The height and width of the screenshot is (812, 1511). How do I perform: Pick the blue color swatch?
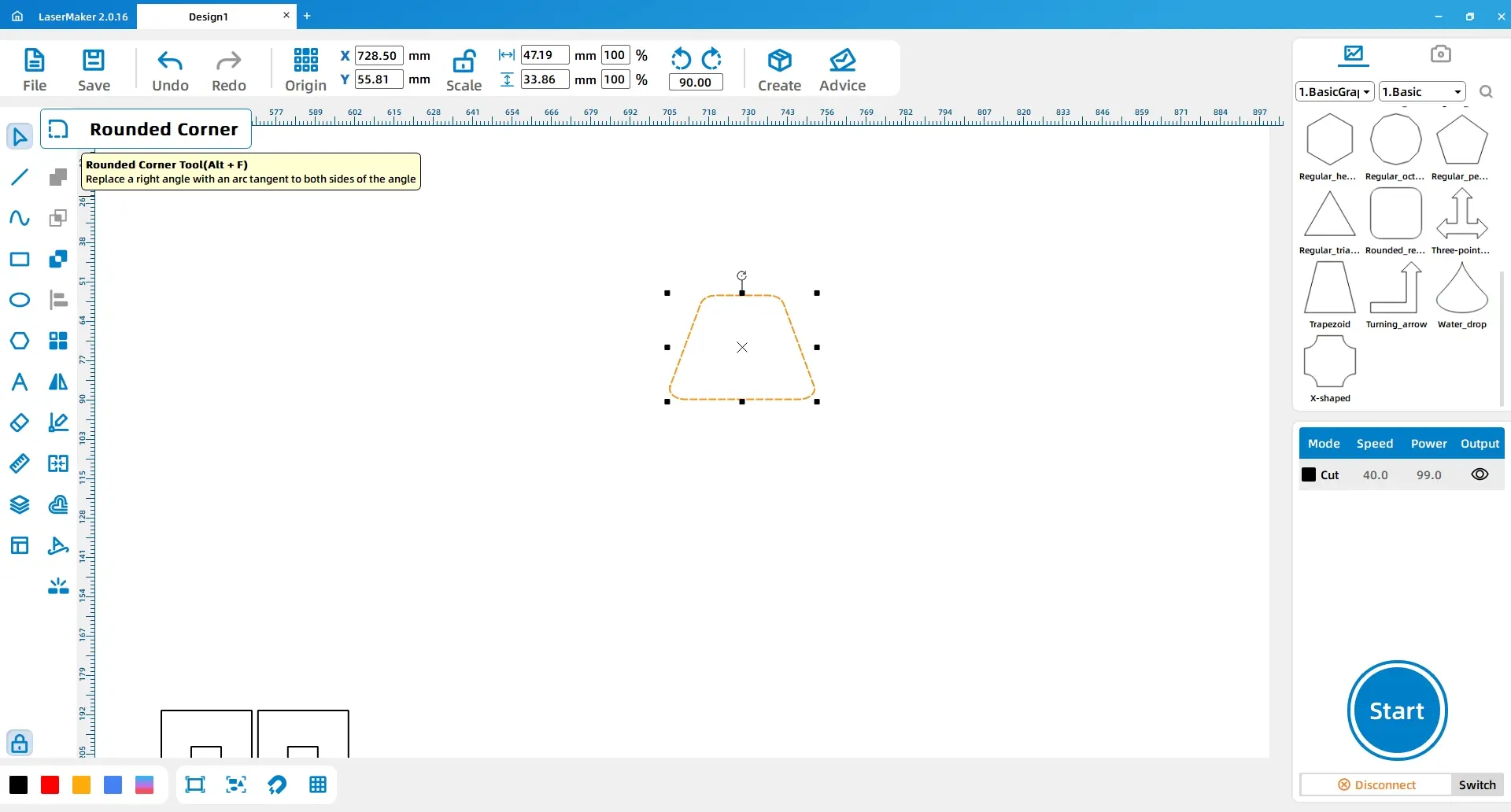tap(113, 784)
